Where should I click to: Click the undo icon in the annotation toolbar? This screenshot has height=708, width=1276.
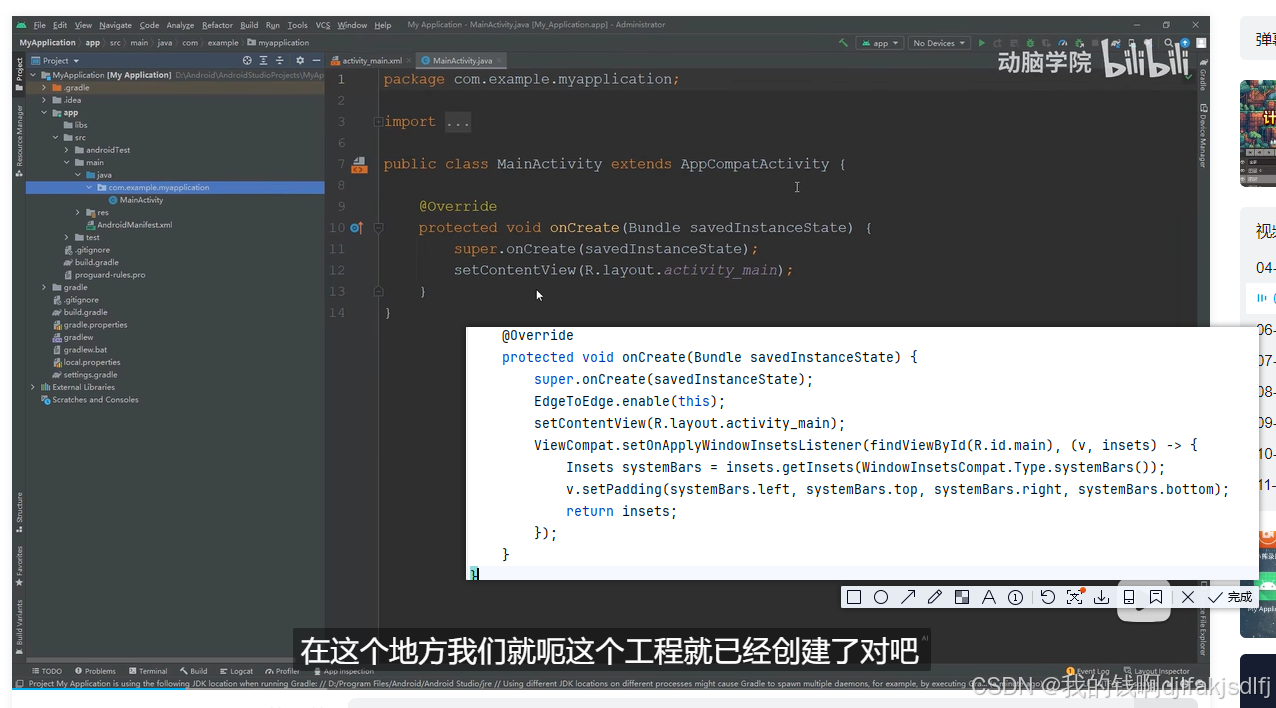click(1048, 596)
